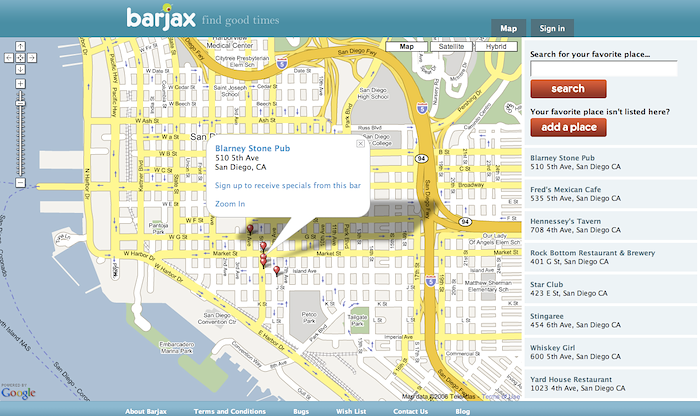Image resolution: width=700 pixels, height=416 pixels.
Task: Pan the map down with arrow control
Action: pyautogui.click(x=21, y=69)
